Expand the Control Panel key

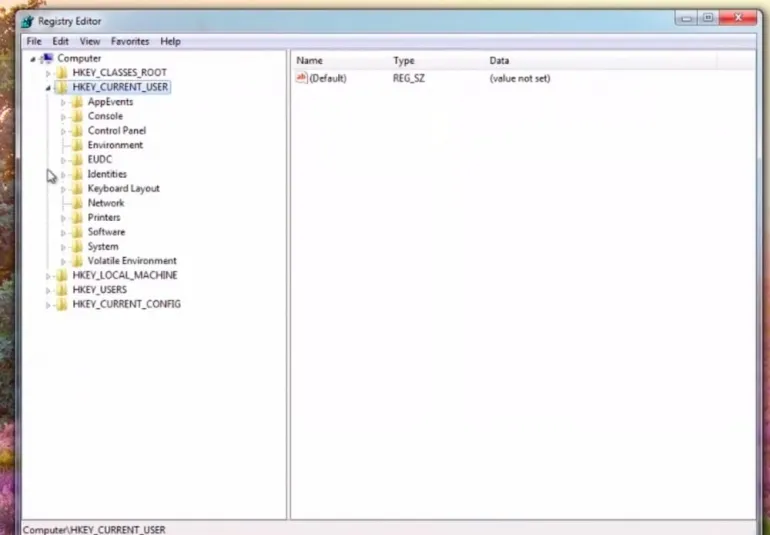(63, 132)
